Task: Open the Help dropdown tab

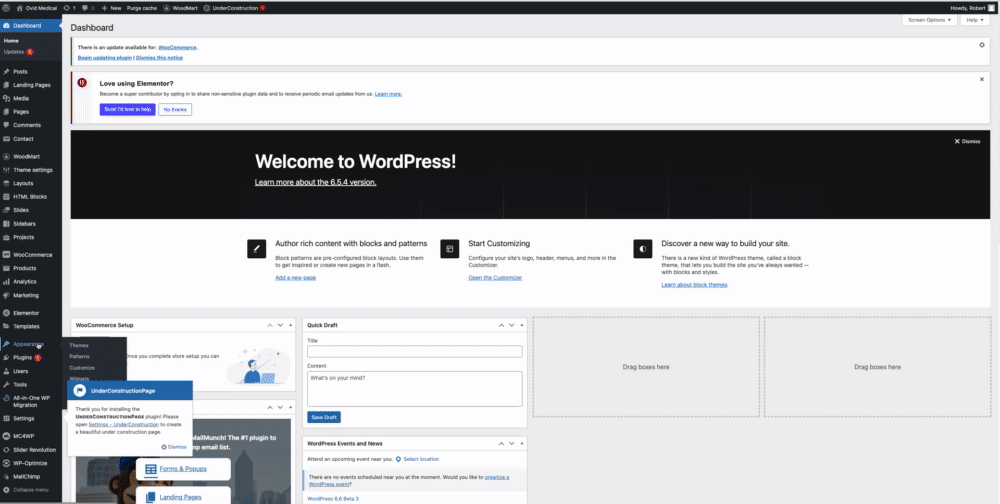Action: [x=974, y=20]
